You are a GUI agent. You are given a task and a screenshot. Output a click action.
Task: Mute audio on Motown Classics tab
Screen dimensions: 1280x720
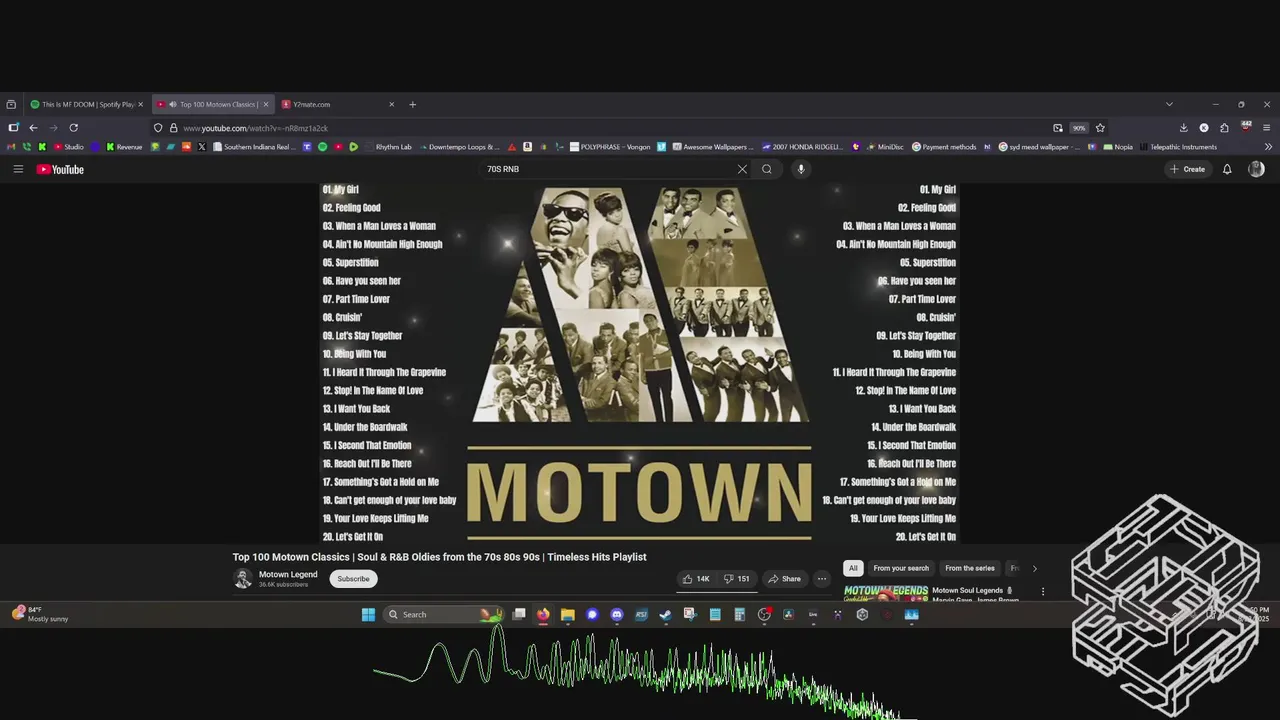point(173,104)
